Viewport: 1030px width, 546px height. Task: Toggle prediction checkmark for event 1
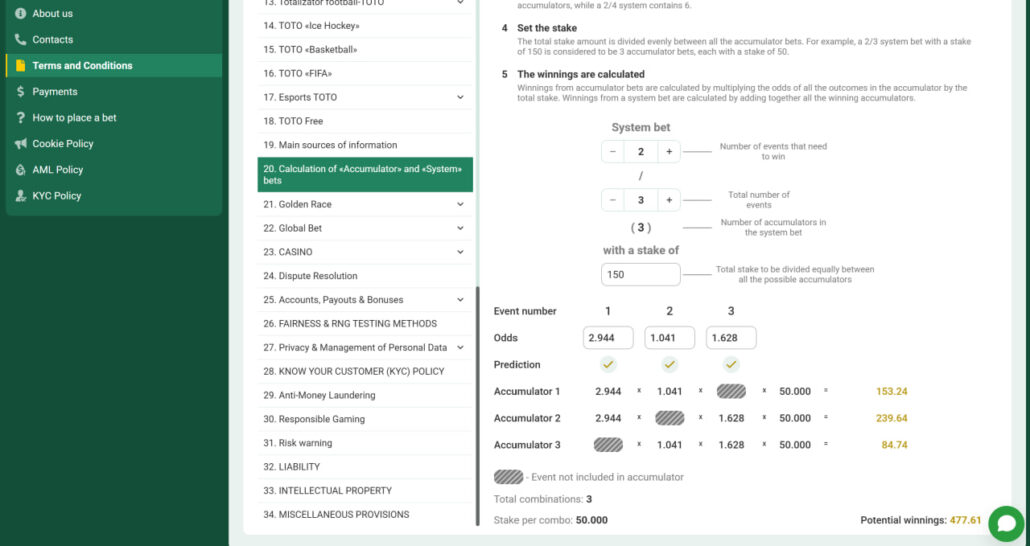pyautogui.click(x=608, y=365)
